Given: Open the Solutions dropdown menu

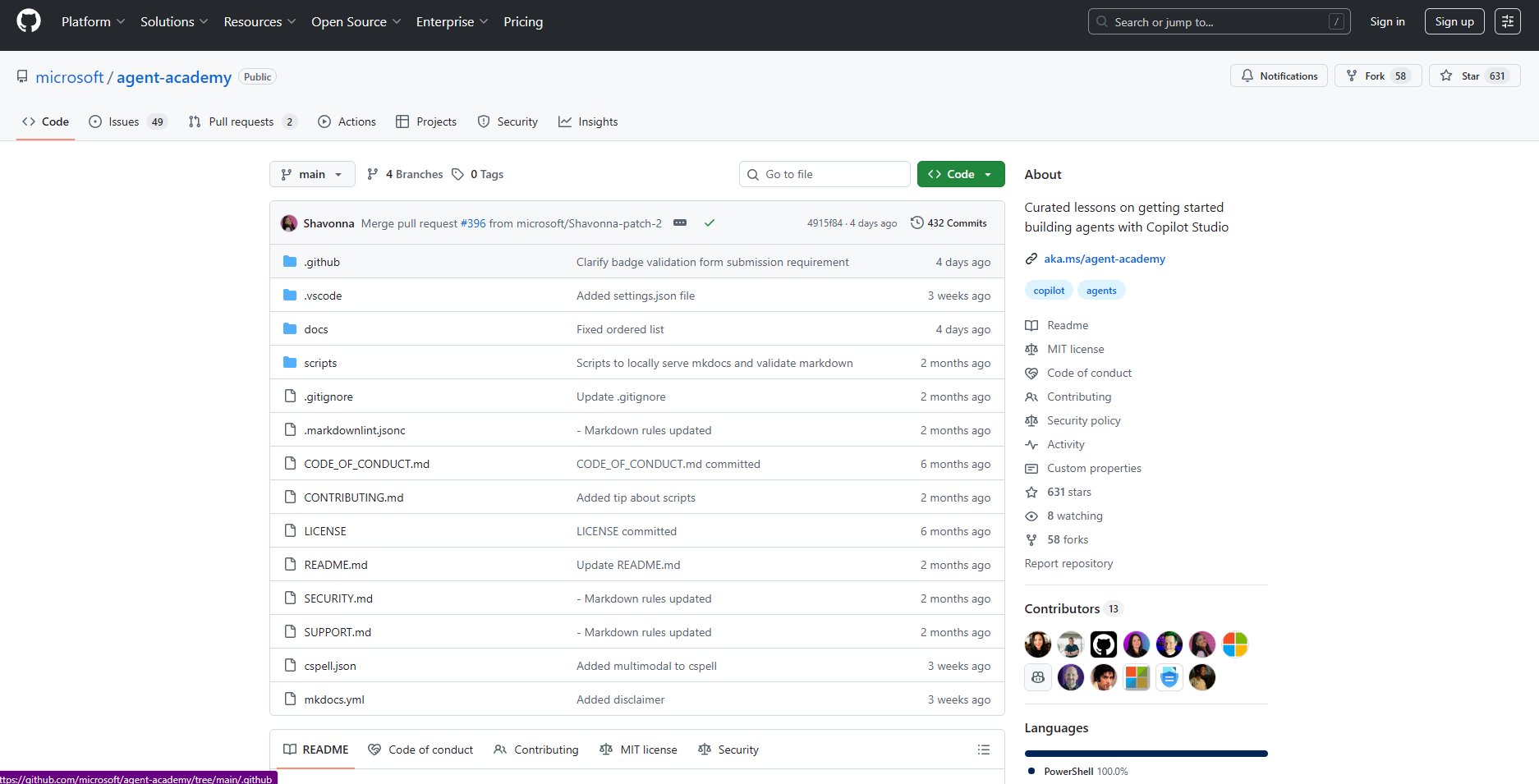Looking at the screenshot, I should [174, 21].
